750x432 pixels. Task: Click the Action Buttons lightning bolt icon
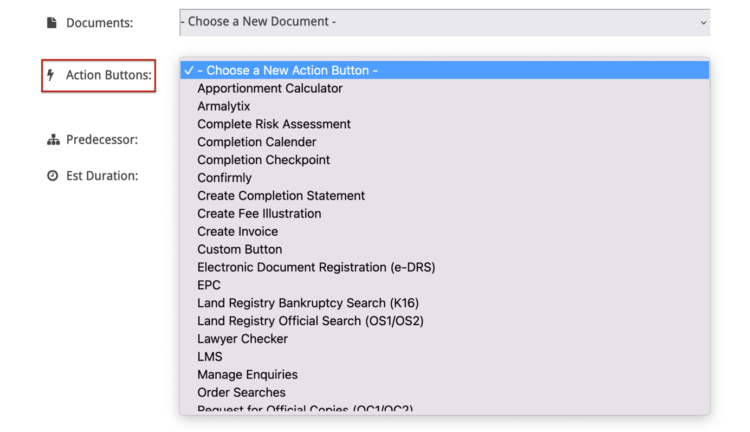pyautogui.click(x=51, y=75)
